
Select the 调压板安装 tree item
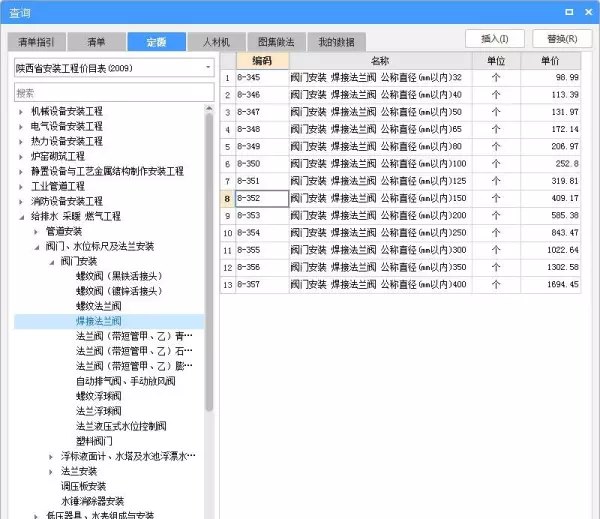(x=83, y=486)
